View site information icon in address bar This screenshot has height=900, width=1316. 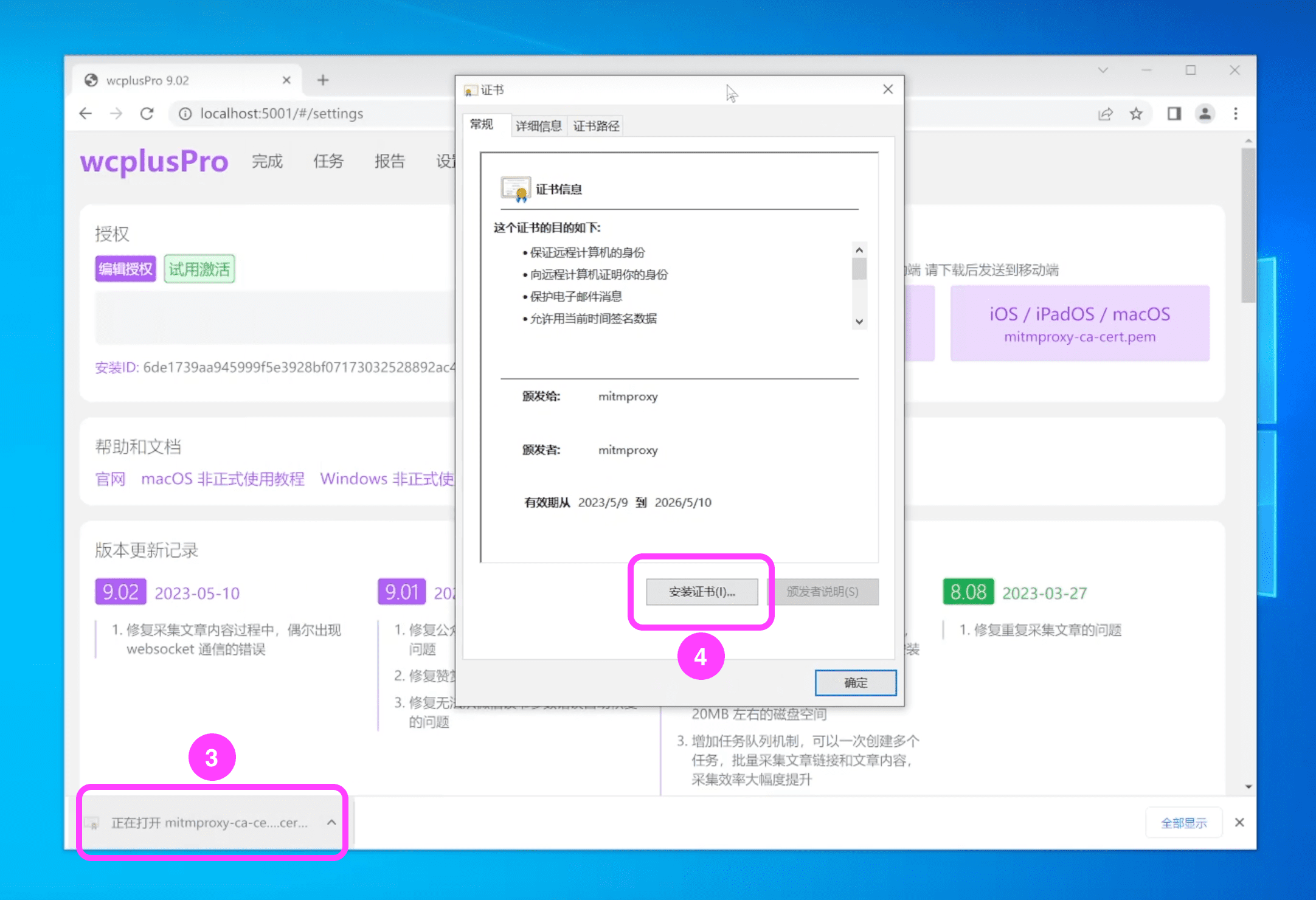185,114
